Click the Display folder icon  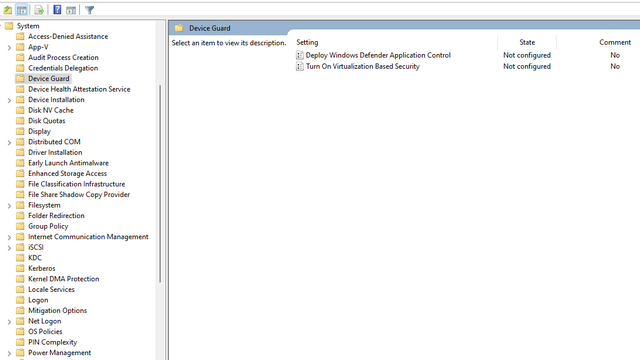click(x=20, y=131)
